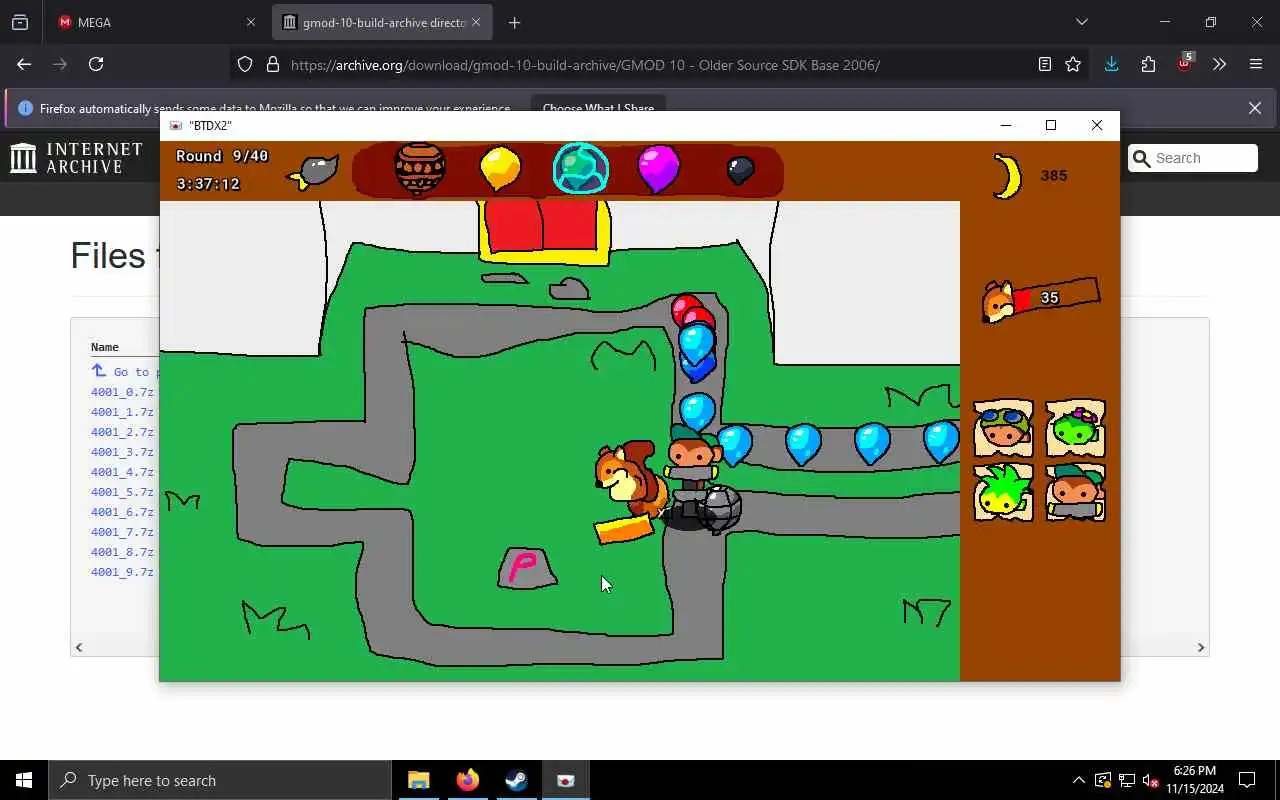The height and width of the screenshot is (800, 1280).
Task: Click the gray rock marked with pink P
Action: 527,568
